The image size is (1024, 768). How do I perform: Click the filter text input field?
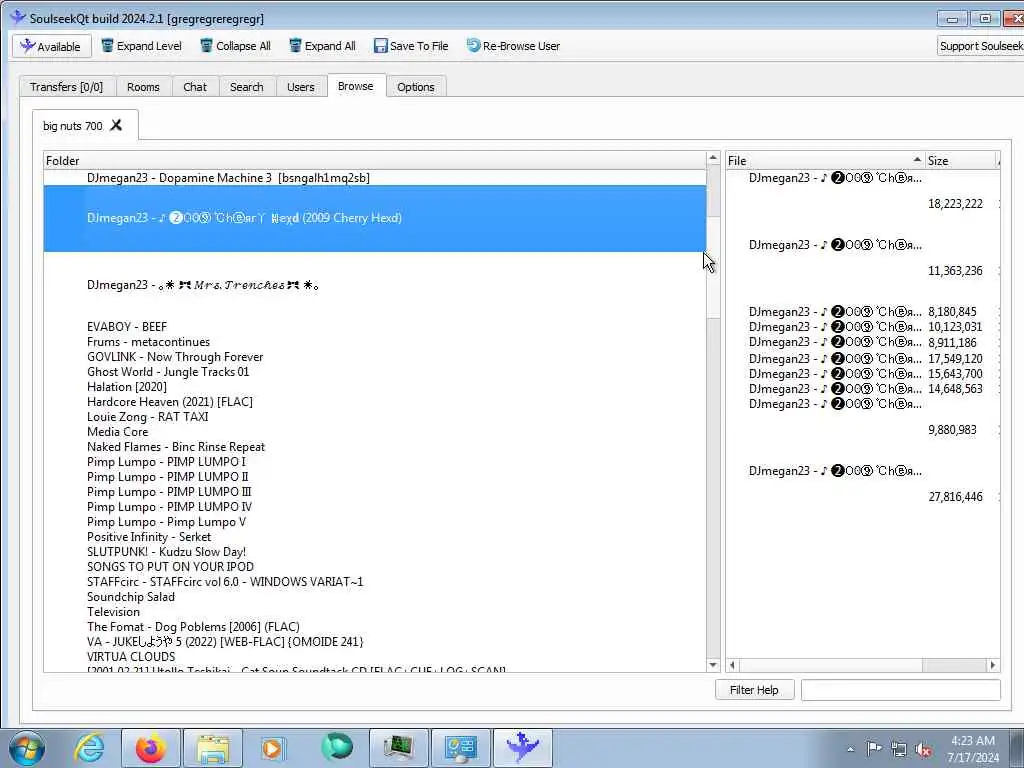[901, 690]
